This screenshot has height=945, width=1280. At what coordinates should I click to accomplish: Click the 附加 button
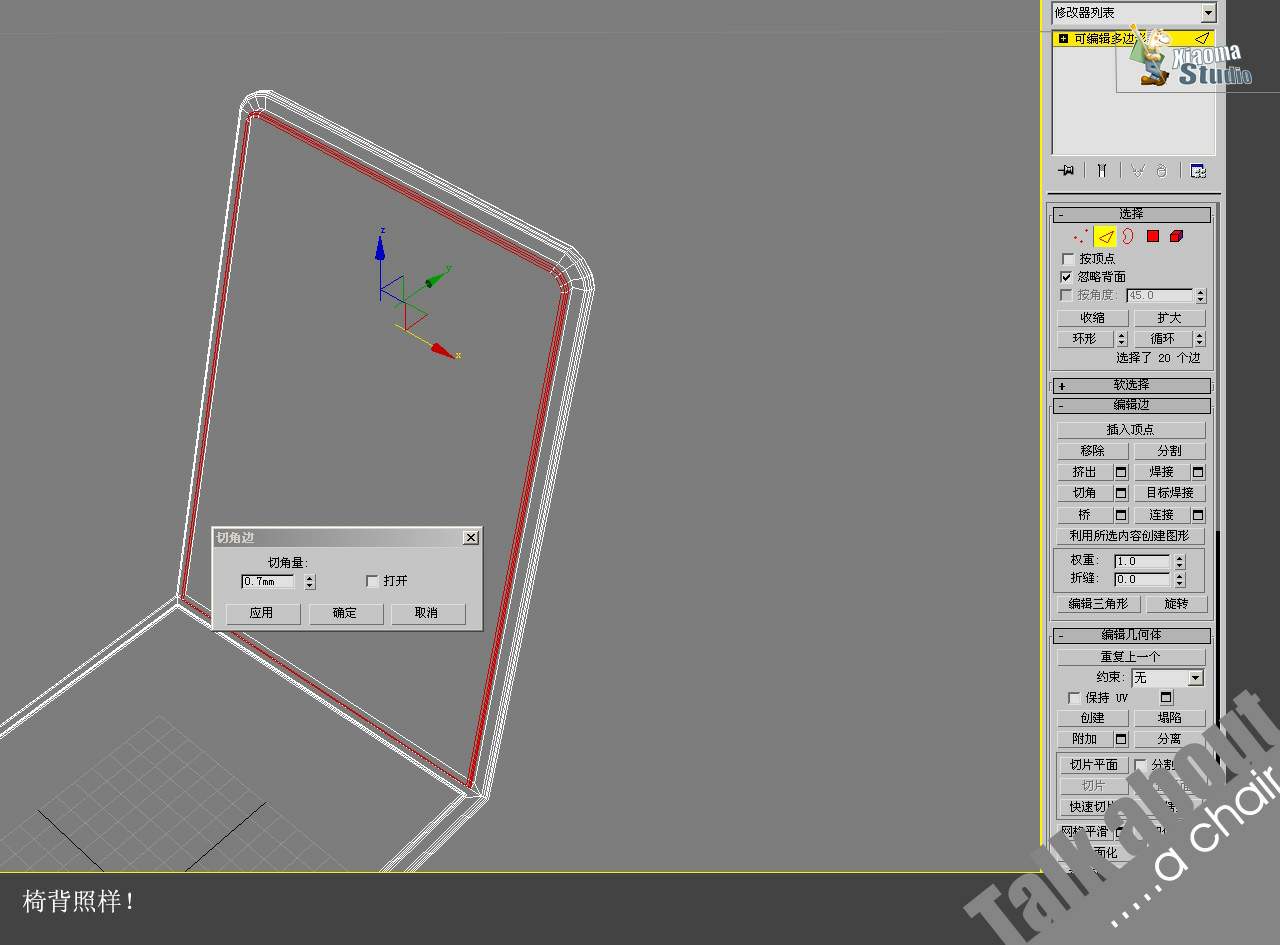click(1085, 739)
